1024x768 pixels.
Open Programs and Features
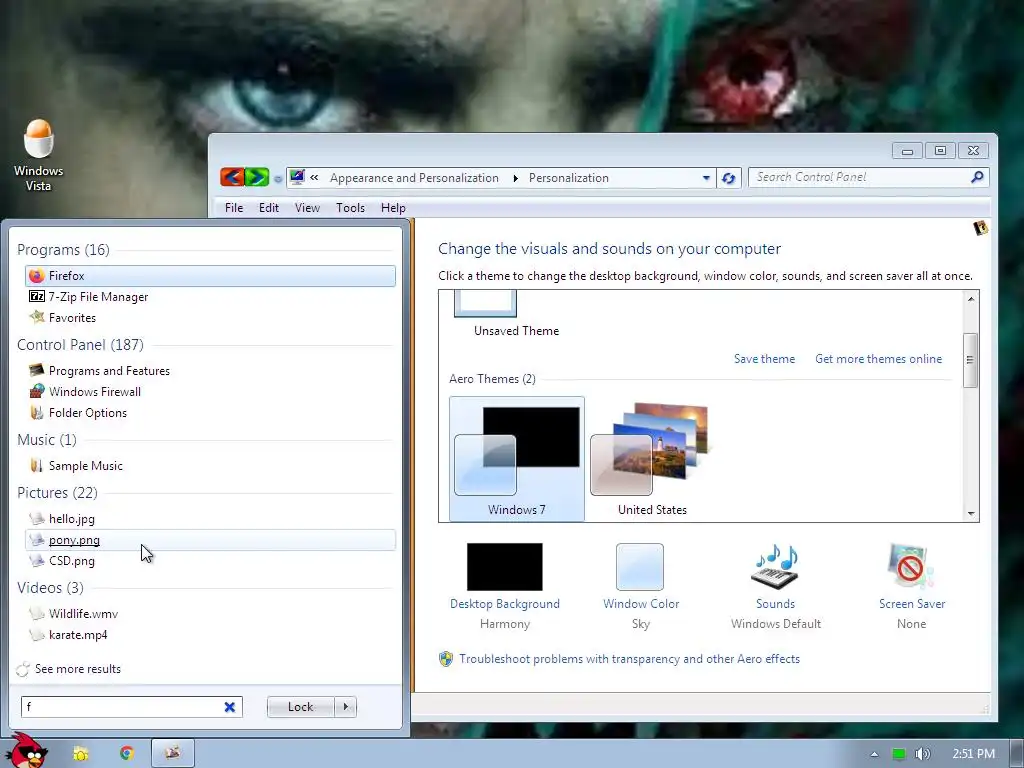click(210, 370)
